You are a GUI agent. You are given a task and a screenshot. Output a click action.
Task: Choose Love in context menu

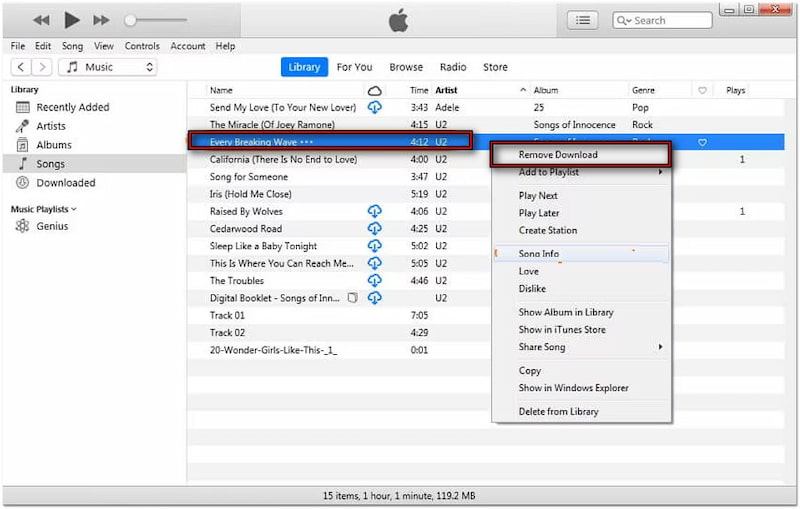[581, 271]
